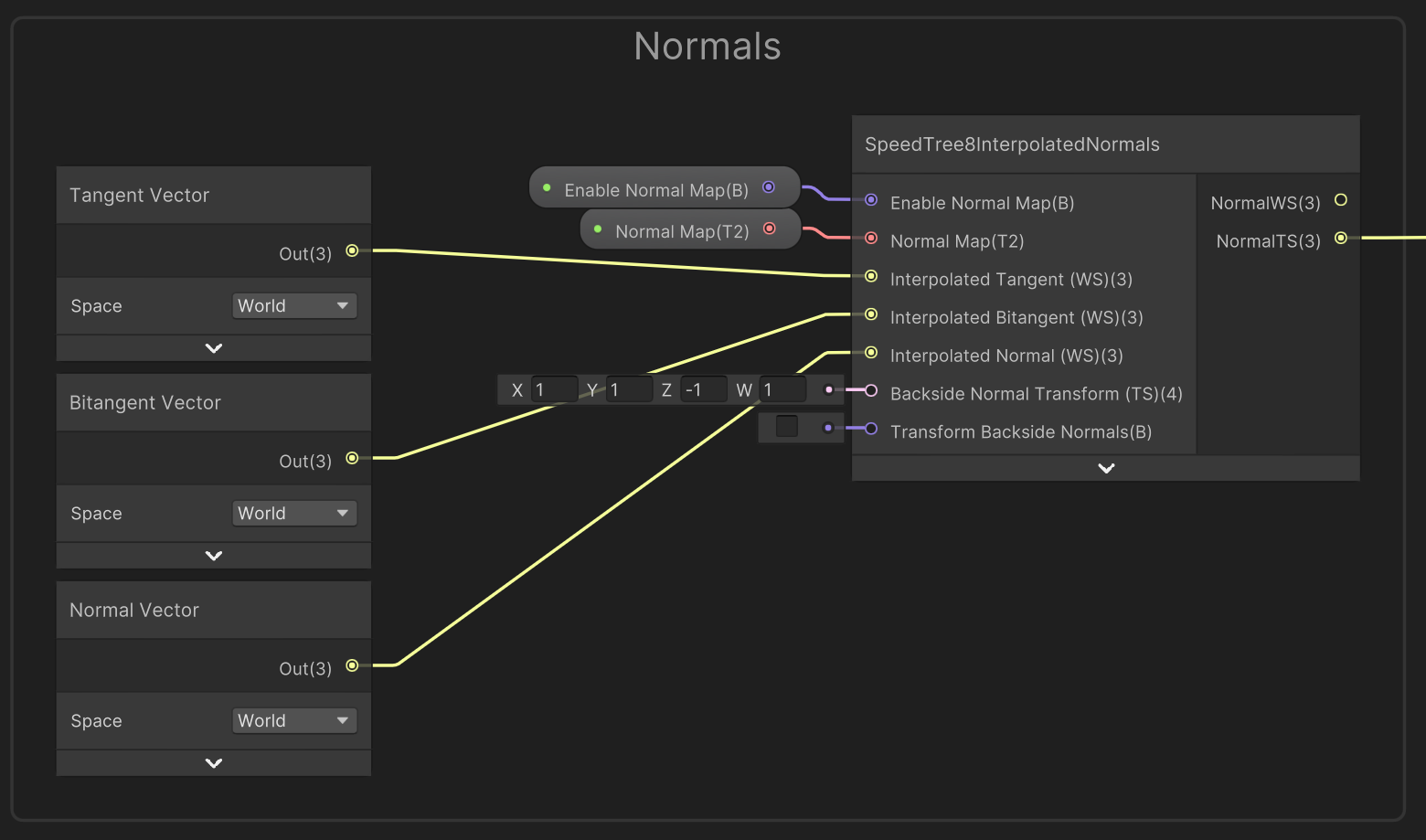Expand Normal Vector node preview chevron
The width and height of the screenshot is (1426, 840).
coord(214,763)
